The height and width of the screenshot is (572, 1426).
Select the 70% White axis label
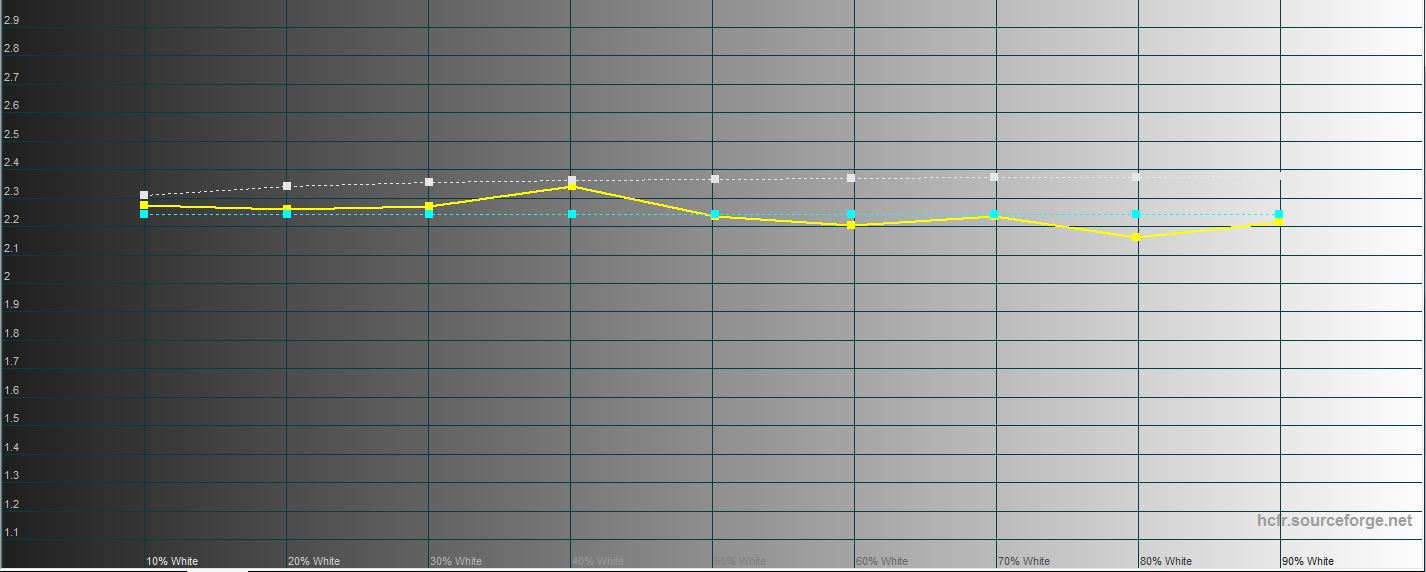[x=1023, y=561]
